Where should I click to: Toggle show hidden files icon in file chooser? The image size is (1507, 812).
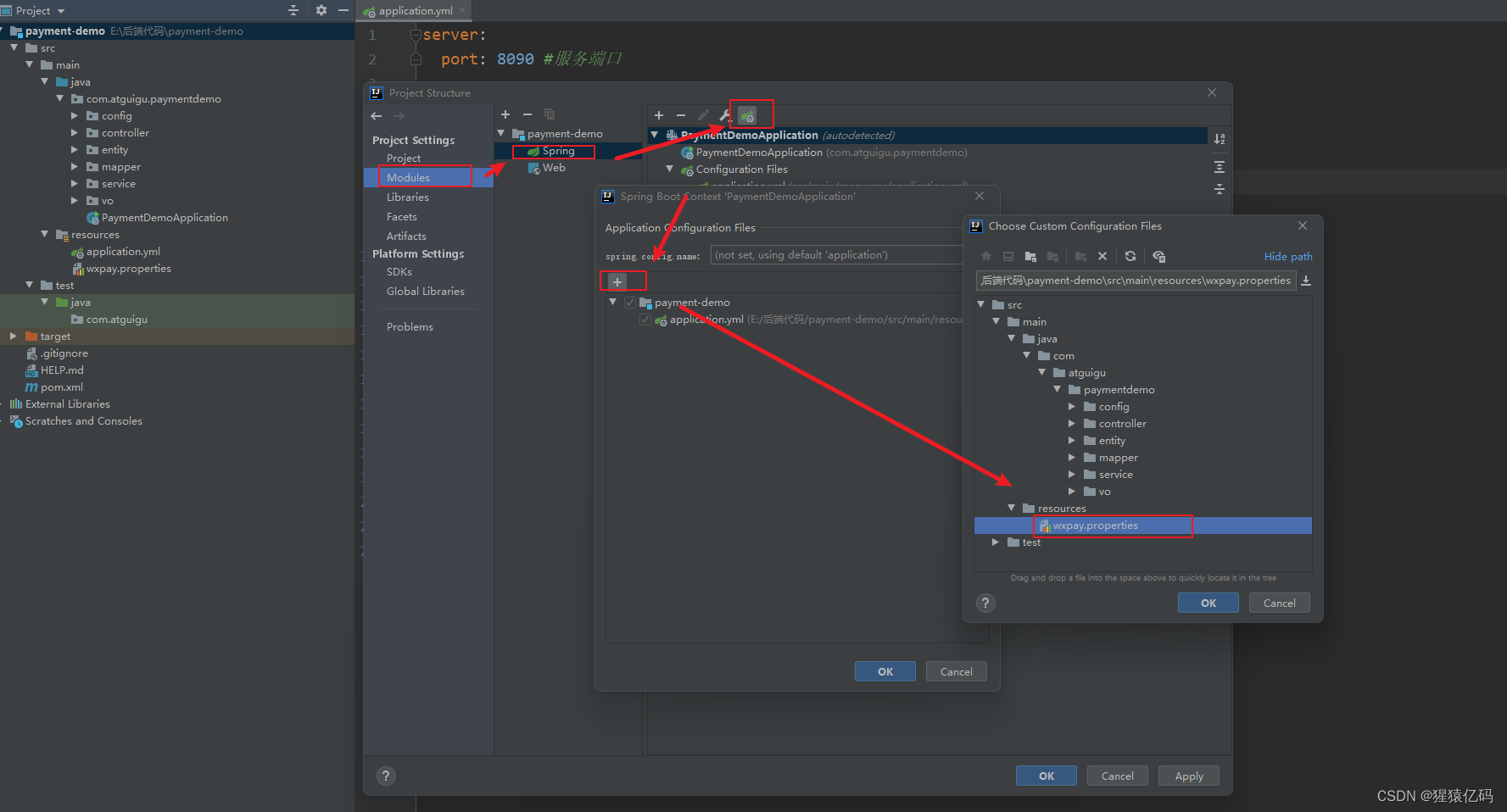[1159, 256]
